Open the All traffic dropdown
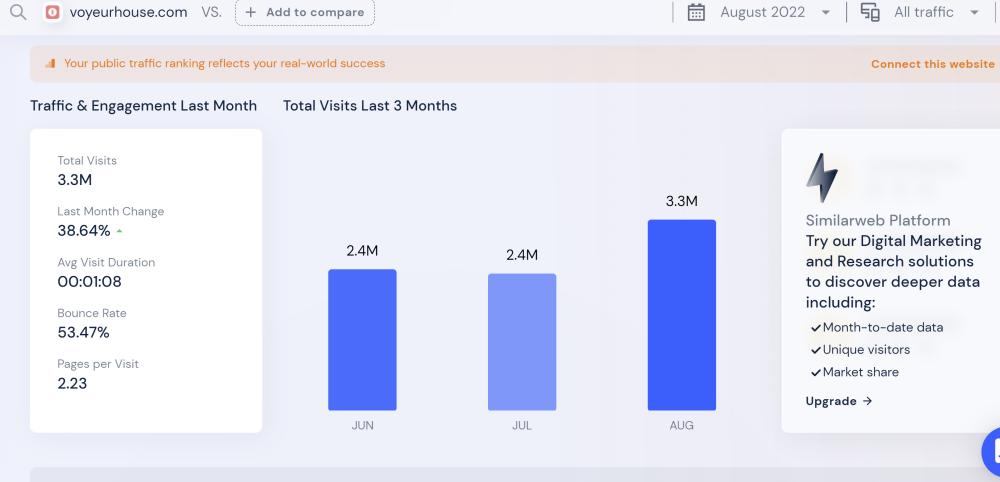This screenshot has height=482, width=1000. [x=974, y=13]
